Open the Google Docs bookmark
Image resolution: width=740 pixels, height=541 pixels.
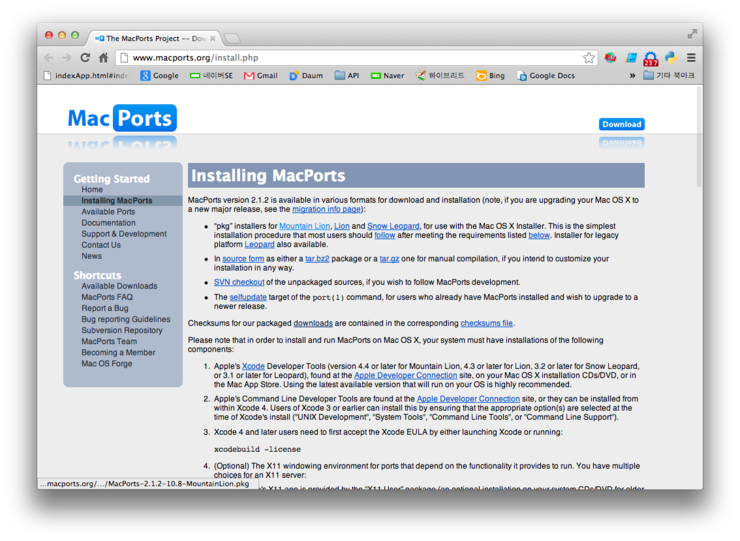(546, 76)
